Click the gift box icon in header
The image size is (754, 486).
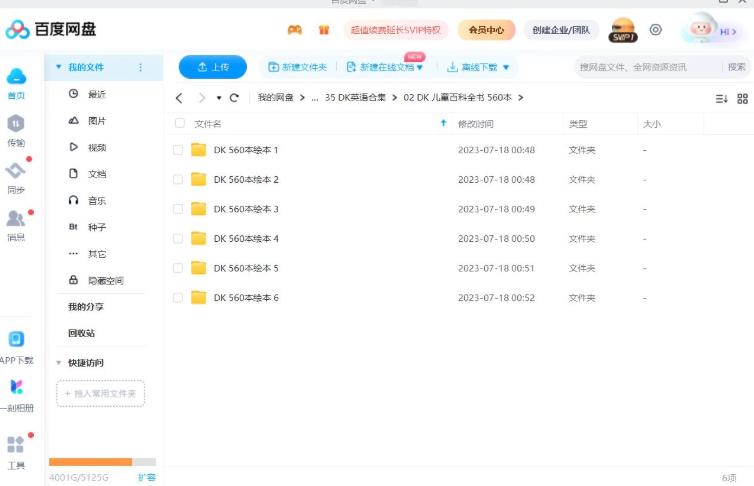(x=324, y=30)
